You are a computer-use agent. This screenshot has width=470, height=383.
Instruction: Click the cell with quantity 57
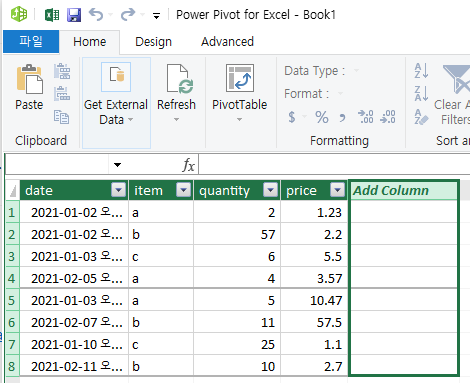(237, 234)
